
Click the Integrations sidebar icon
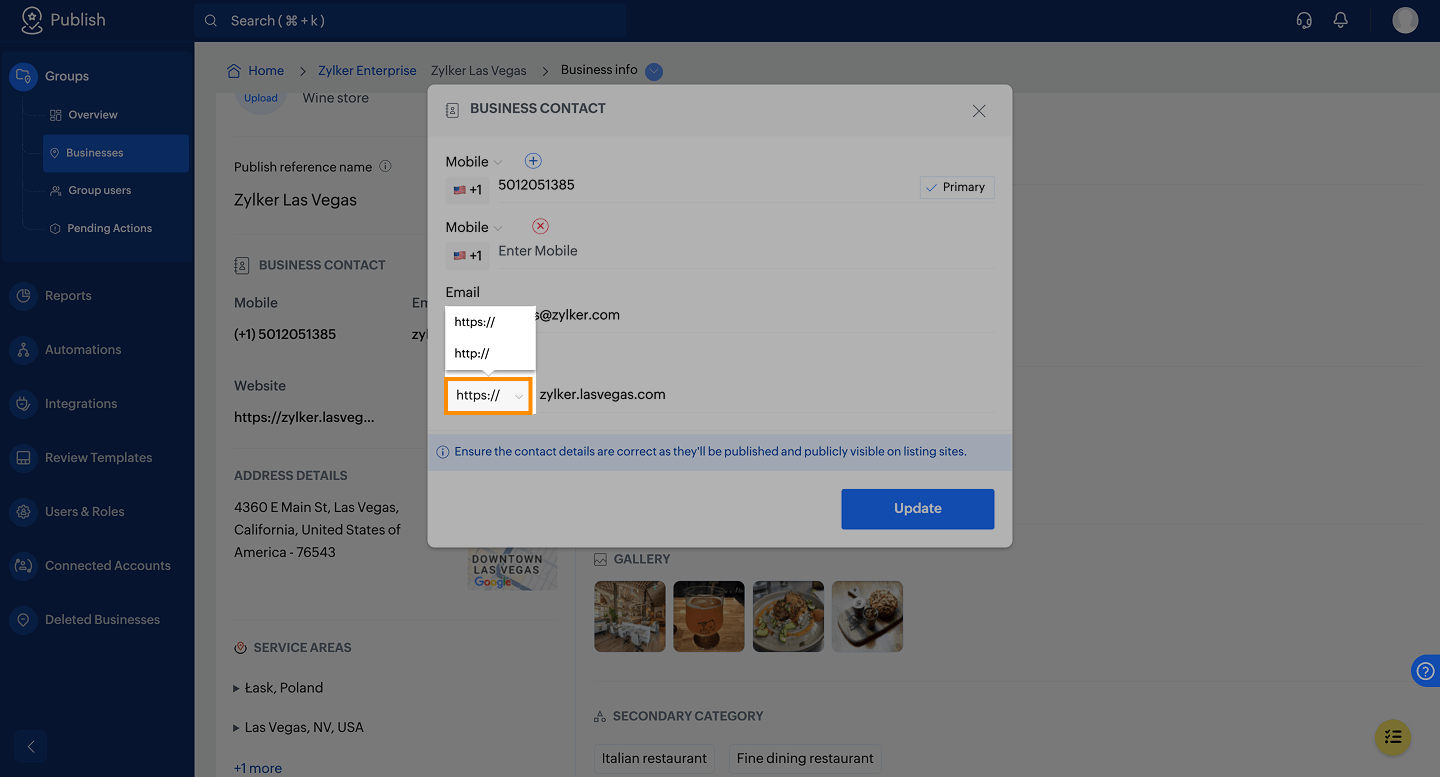(23, 404)
